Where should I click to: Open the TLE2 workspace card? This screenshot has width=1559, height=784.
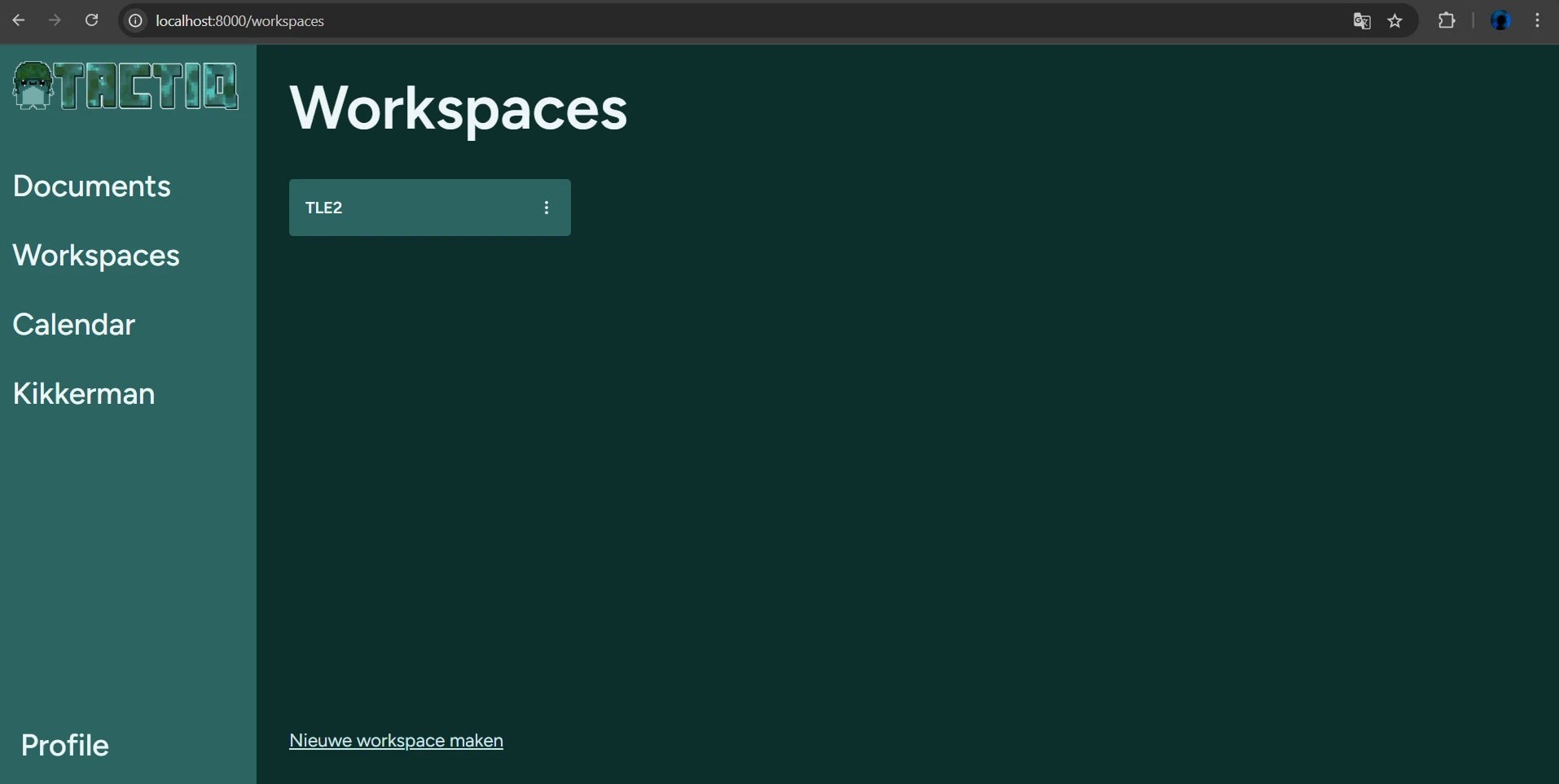tap(407, 208)
